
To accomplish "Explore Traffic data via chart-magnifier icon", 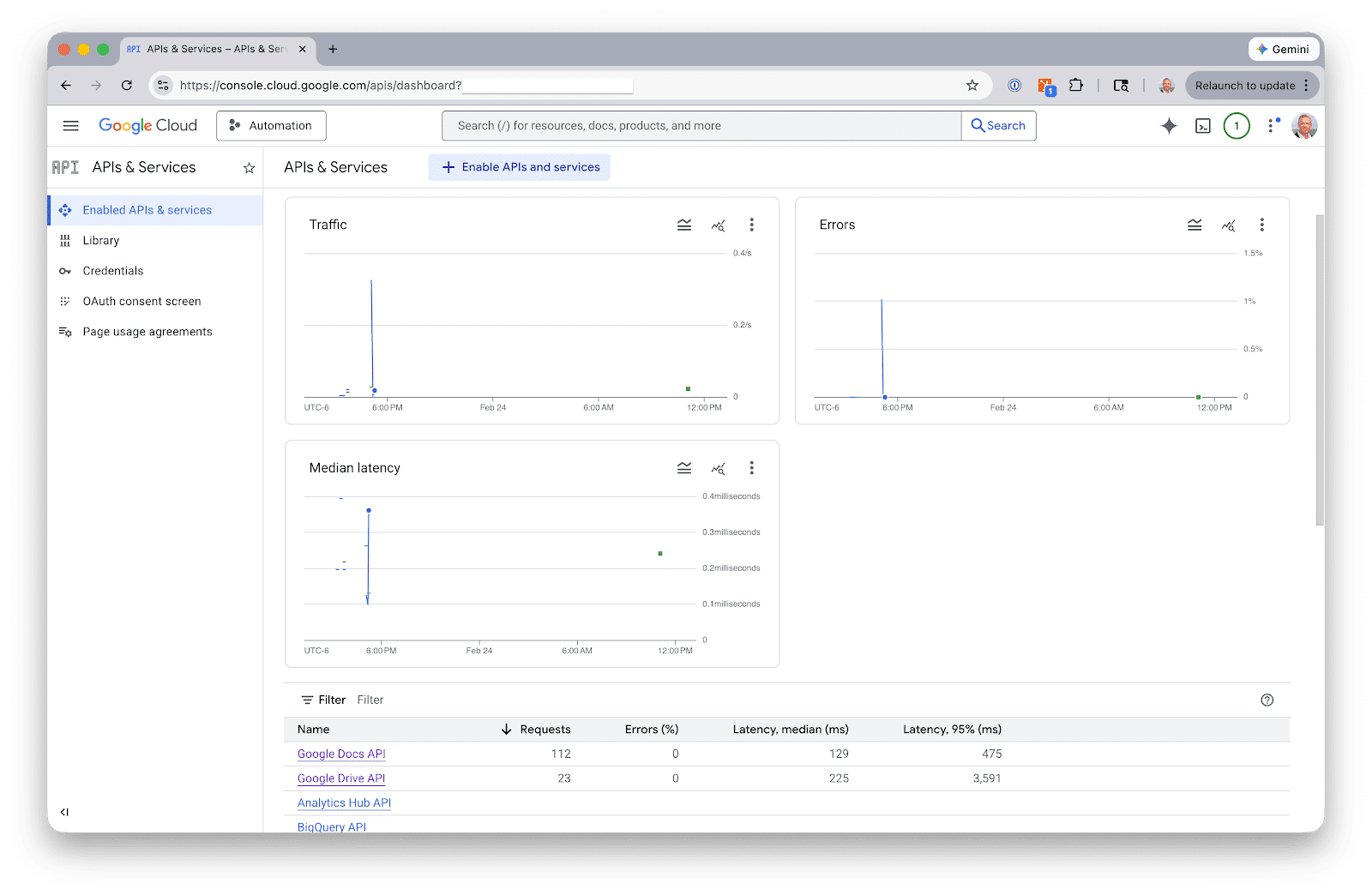I will coord(718,225).
